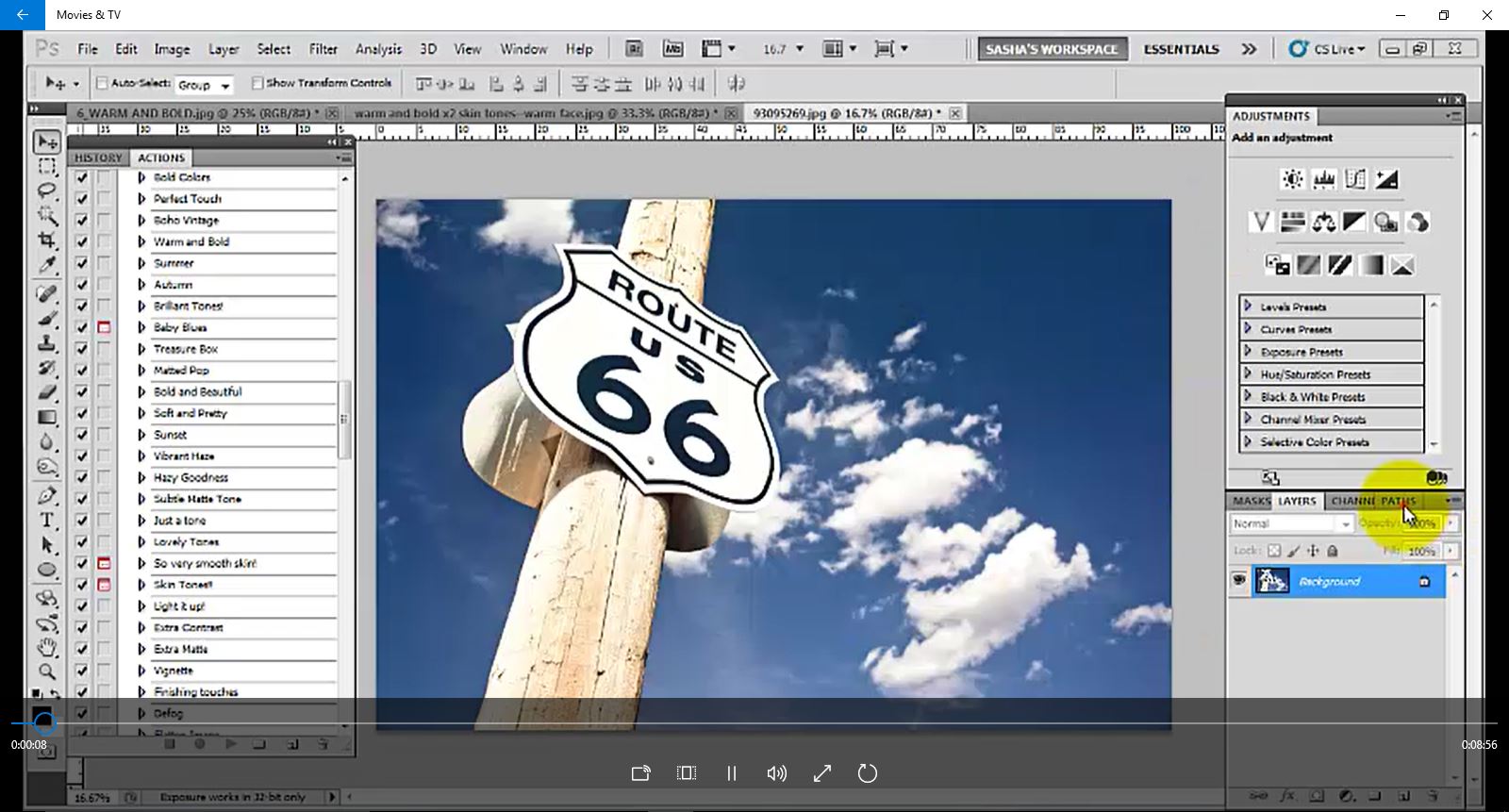Select the Rectangular Marquee tool
Viewport: 1509px width, 812px height.
46,167
